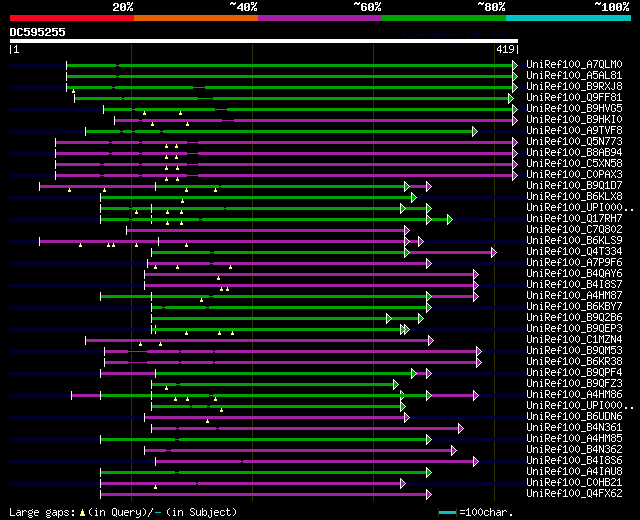The height and width of the screenshot is (520, 640).
Task: Click the purple end arrowhead of UniRef100_Q4T334 alignment
Action: 494,253
